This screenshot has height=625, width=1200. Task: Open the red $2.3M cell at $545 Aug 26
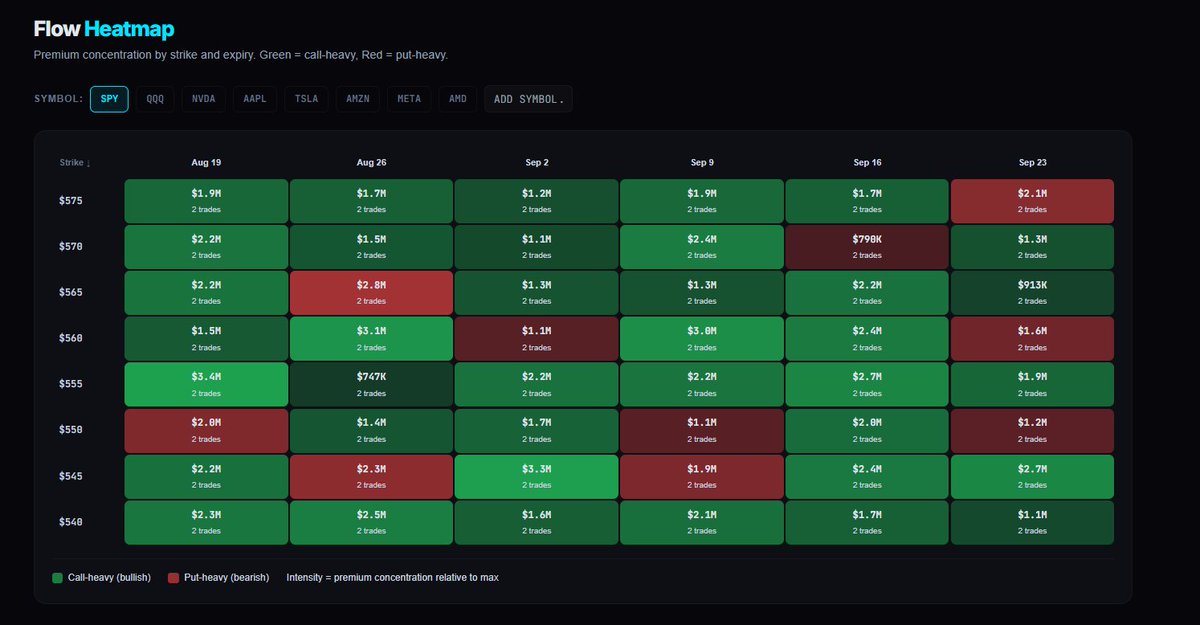(372, 476)
